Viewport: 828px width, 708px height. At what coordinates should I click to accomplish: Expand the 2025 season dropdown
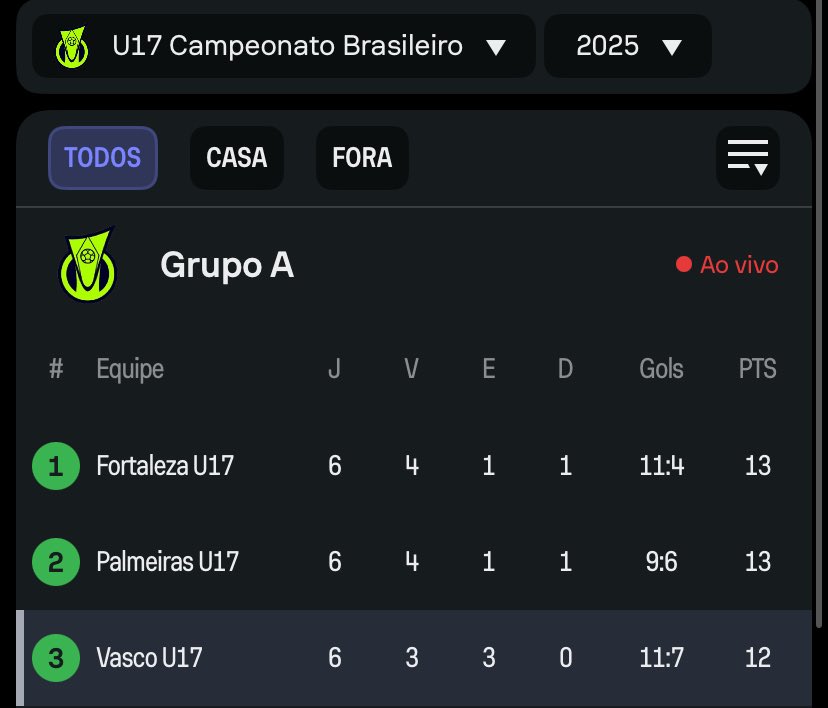628,46
